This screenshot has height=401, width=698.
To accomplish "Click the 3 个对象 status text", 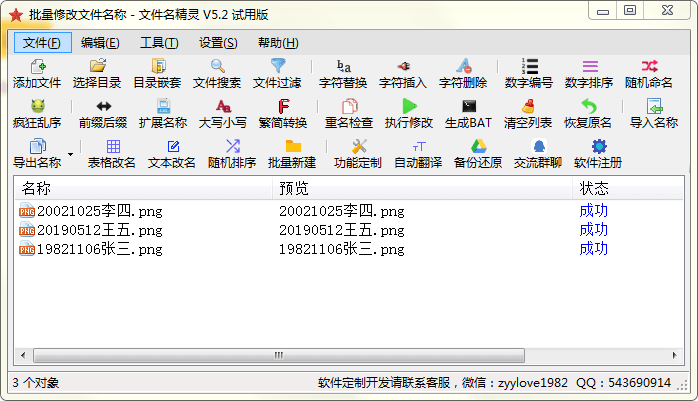I will pyautogui.click(x=36, y=383).
